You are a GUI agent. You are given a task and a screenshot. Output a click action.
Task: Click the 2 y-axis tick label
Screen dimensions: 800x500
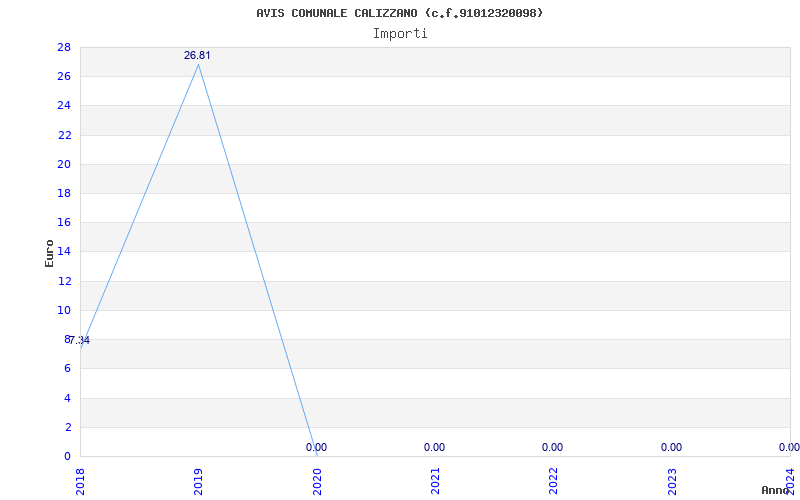pos(67,427)
